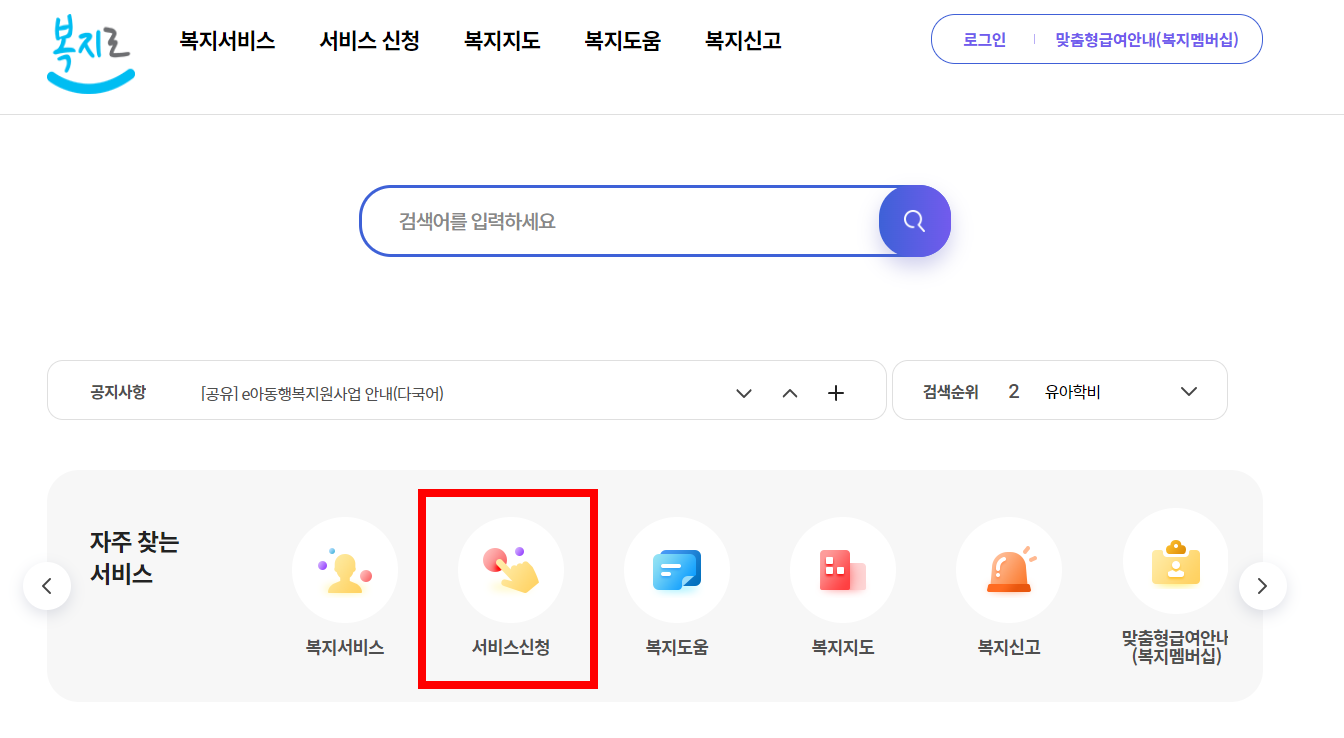Open the 검색순위 ranking dropdown

click(x=1189, y=392)
